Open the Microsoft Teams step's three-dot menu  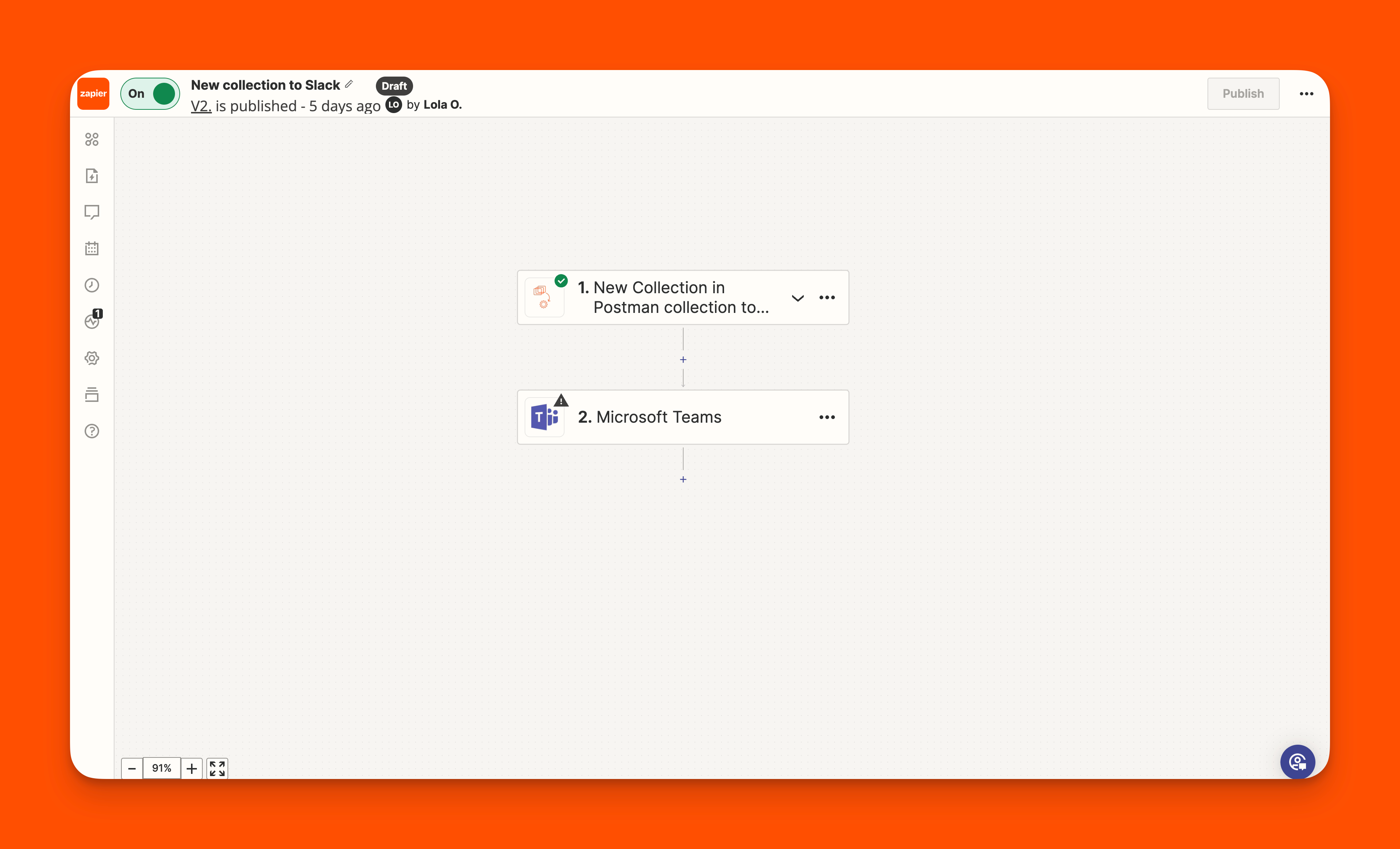pyautogui.click(x=827, y=417)
